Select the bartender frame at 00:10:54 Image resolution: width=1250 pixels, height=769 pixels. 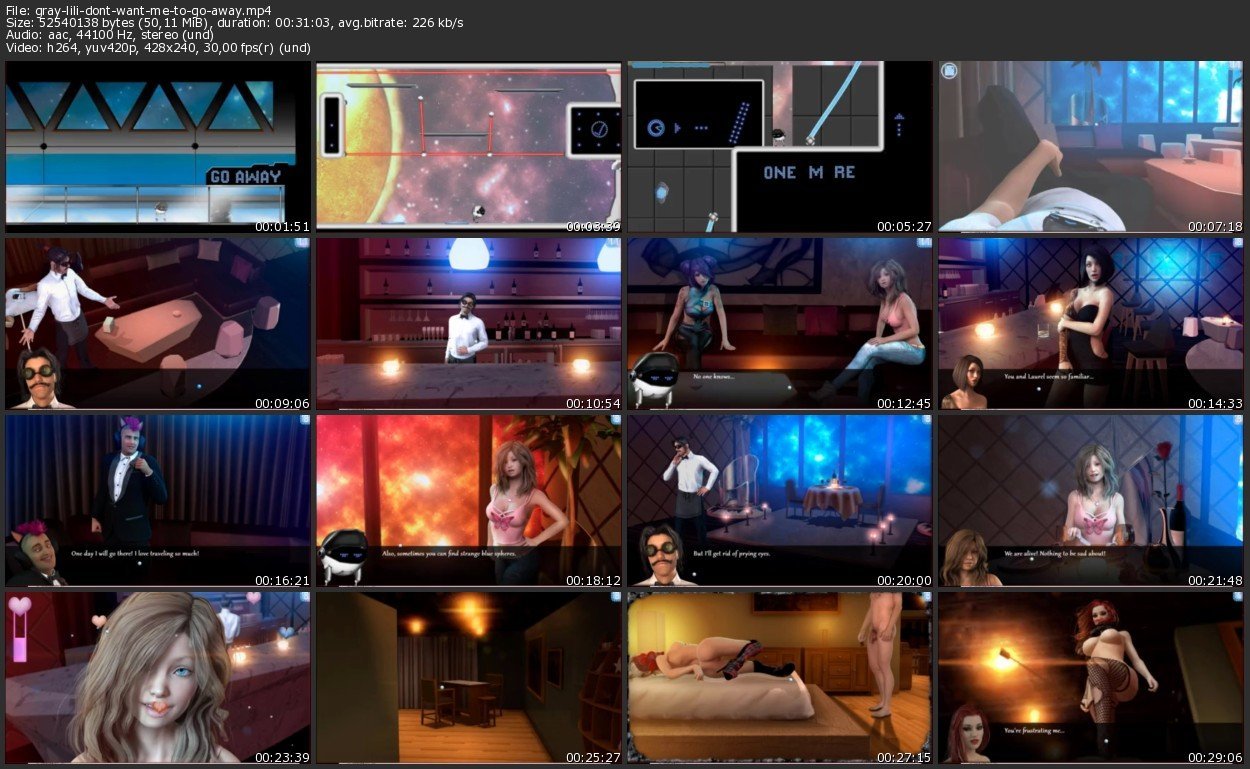click(469, 324)
